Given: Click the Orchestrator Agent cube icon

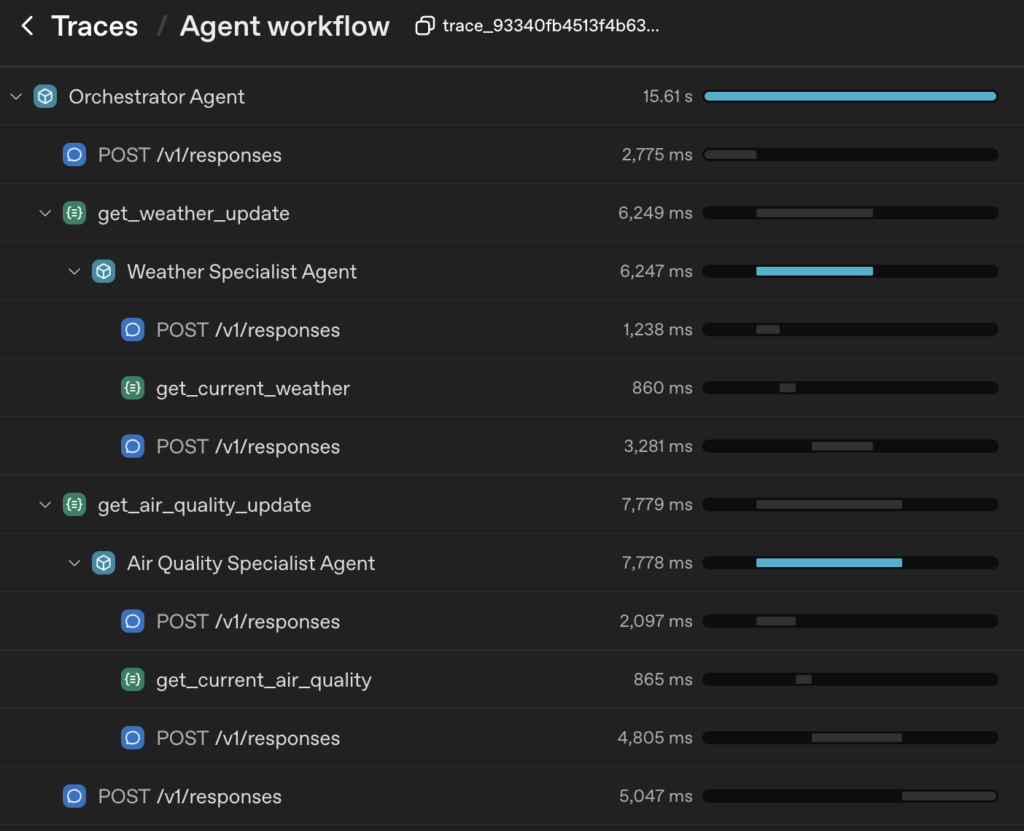Looking at the screenshot, I should (45, 97).
